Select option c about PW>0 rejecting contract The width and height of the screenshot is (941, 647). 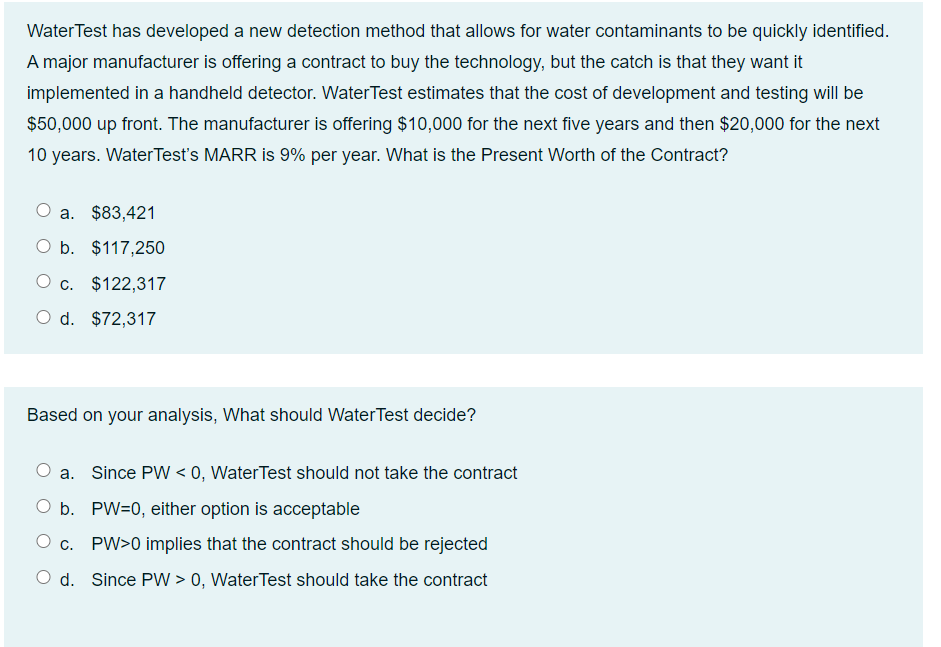tap(44, 540)
